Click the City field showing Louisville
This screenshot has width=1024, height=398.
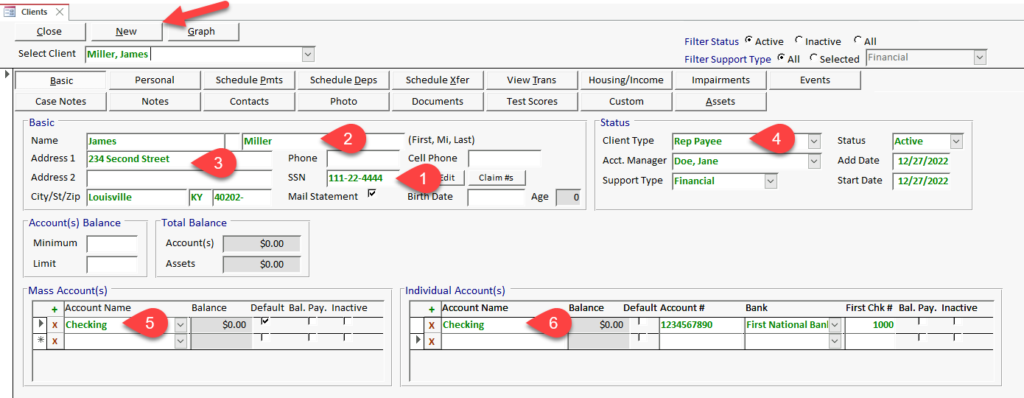click(x=136, y=197)
